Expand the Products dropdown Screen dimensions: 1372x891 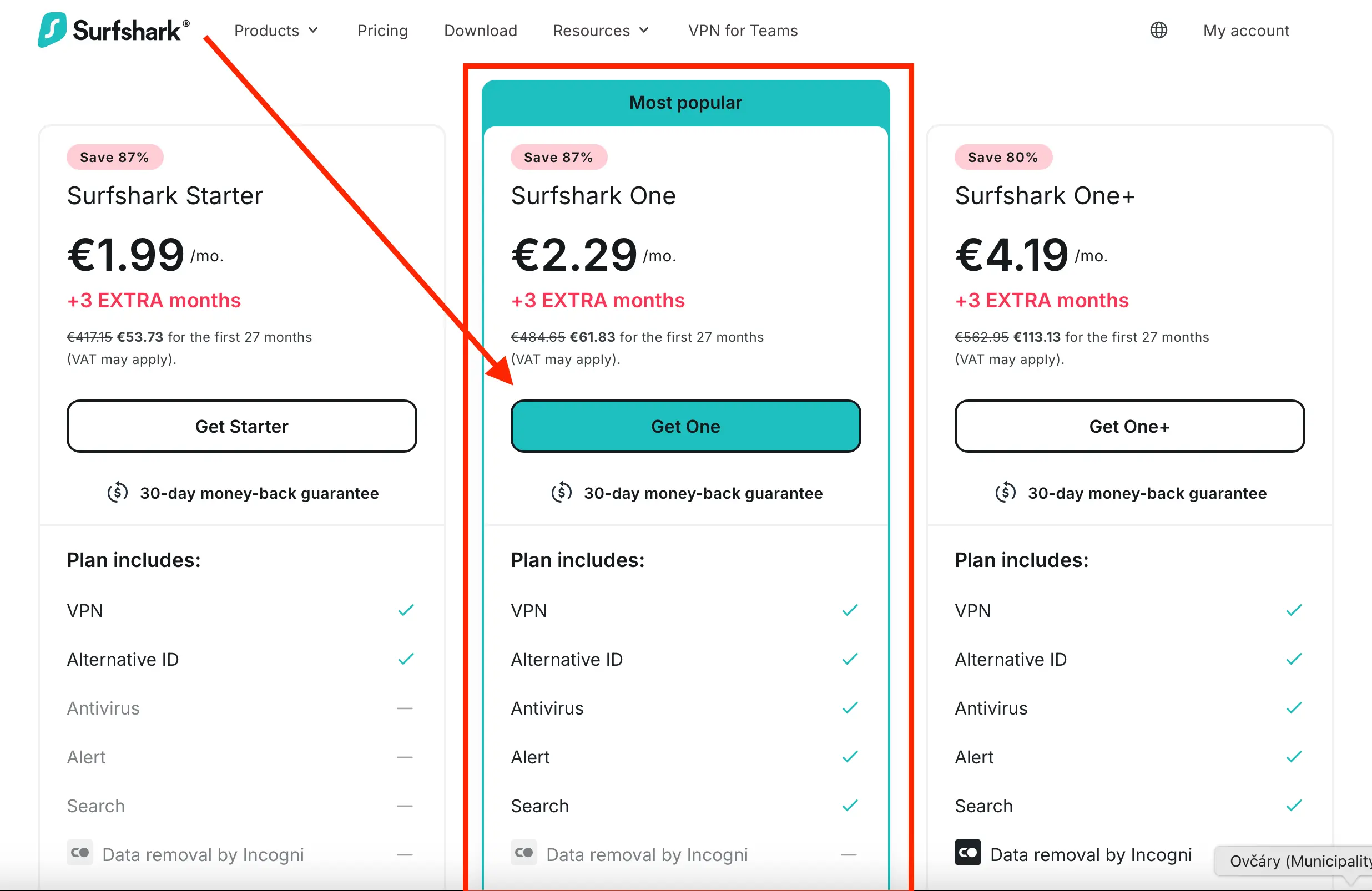pos(276,31)
